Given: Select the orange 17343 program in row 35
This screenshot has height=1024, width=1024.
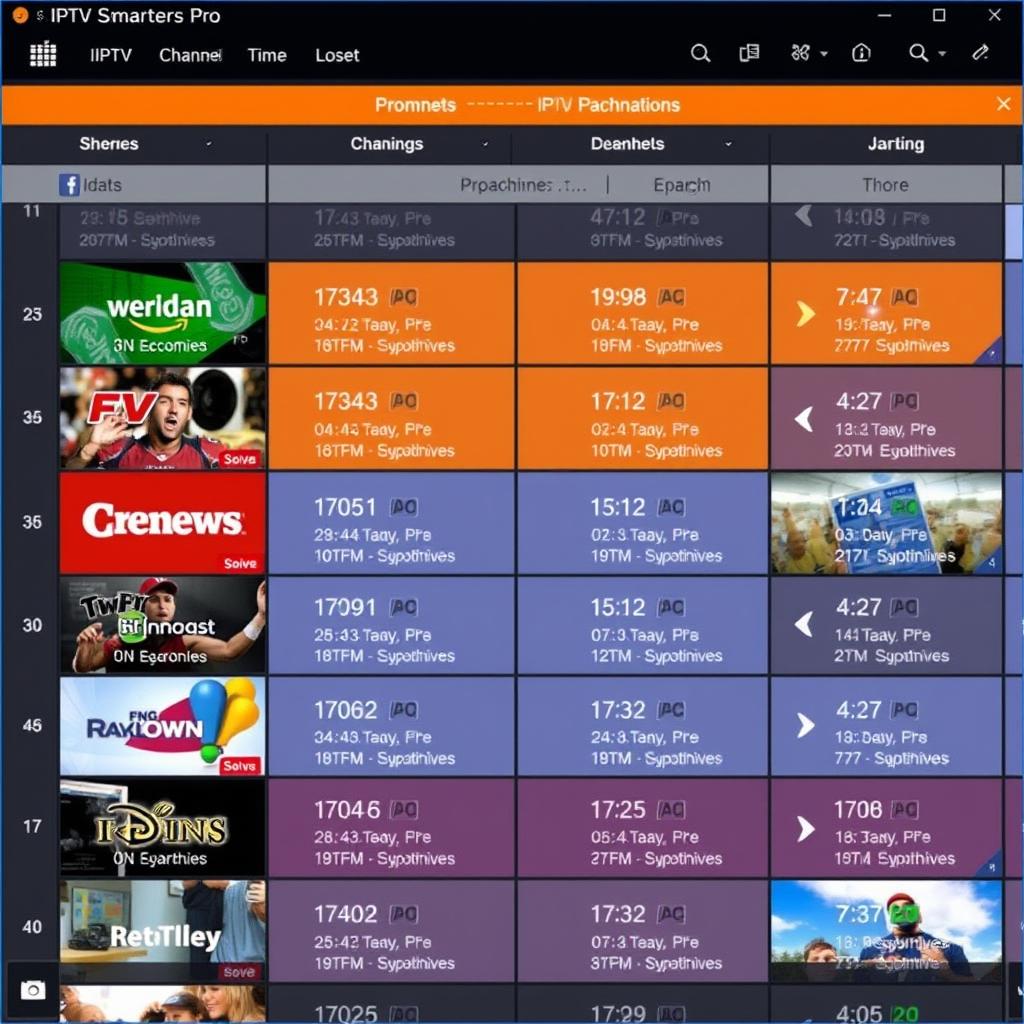Looking at the screenshot, I should (x=391, y=418).
